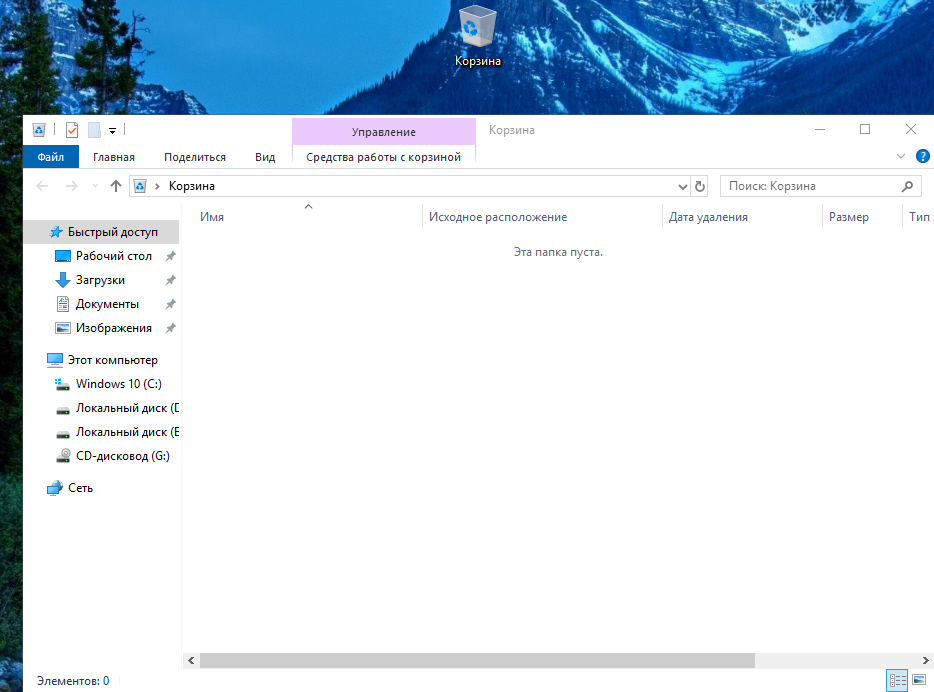Open the Help question mark icon

coord(922,157)
